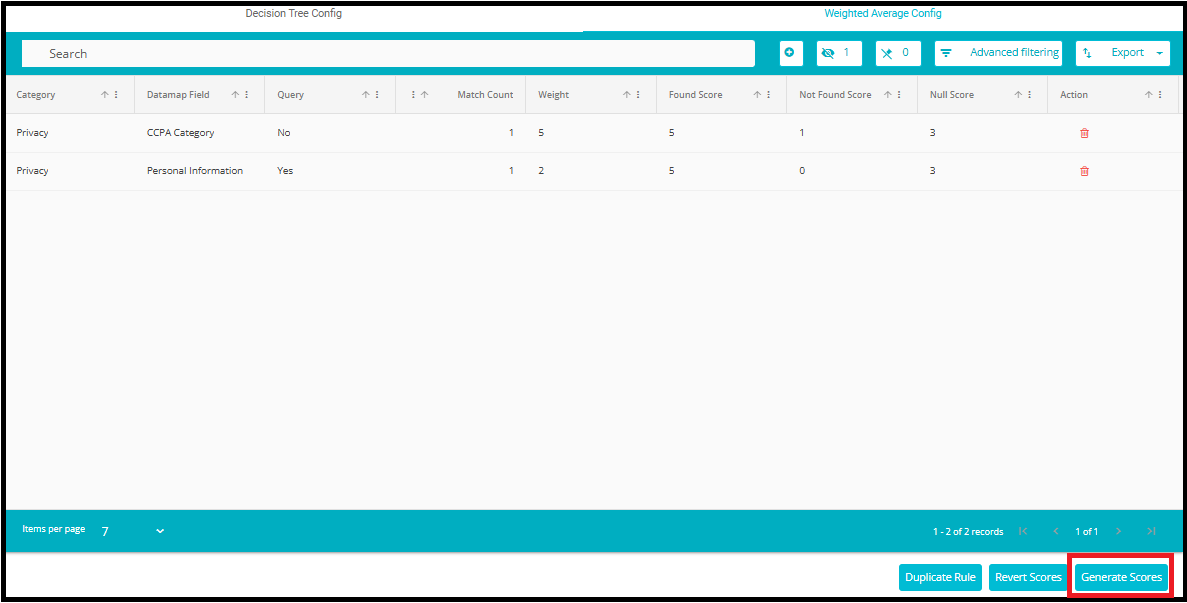
Task: Open the Not Found Score column options menu
Action: 899,95
